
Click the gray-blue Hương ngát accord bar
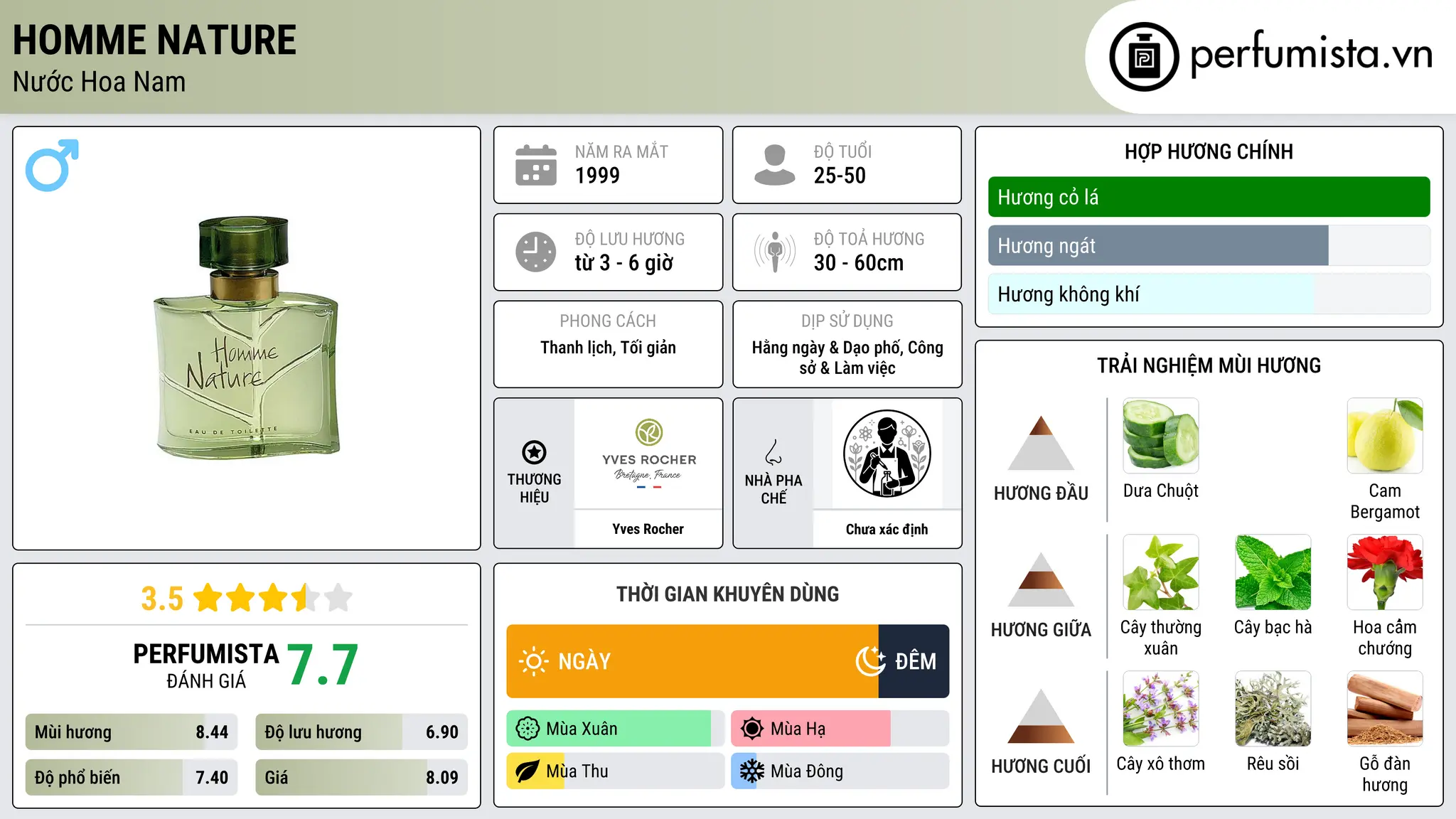coord(1158,246)
